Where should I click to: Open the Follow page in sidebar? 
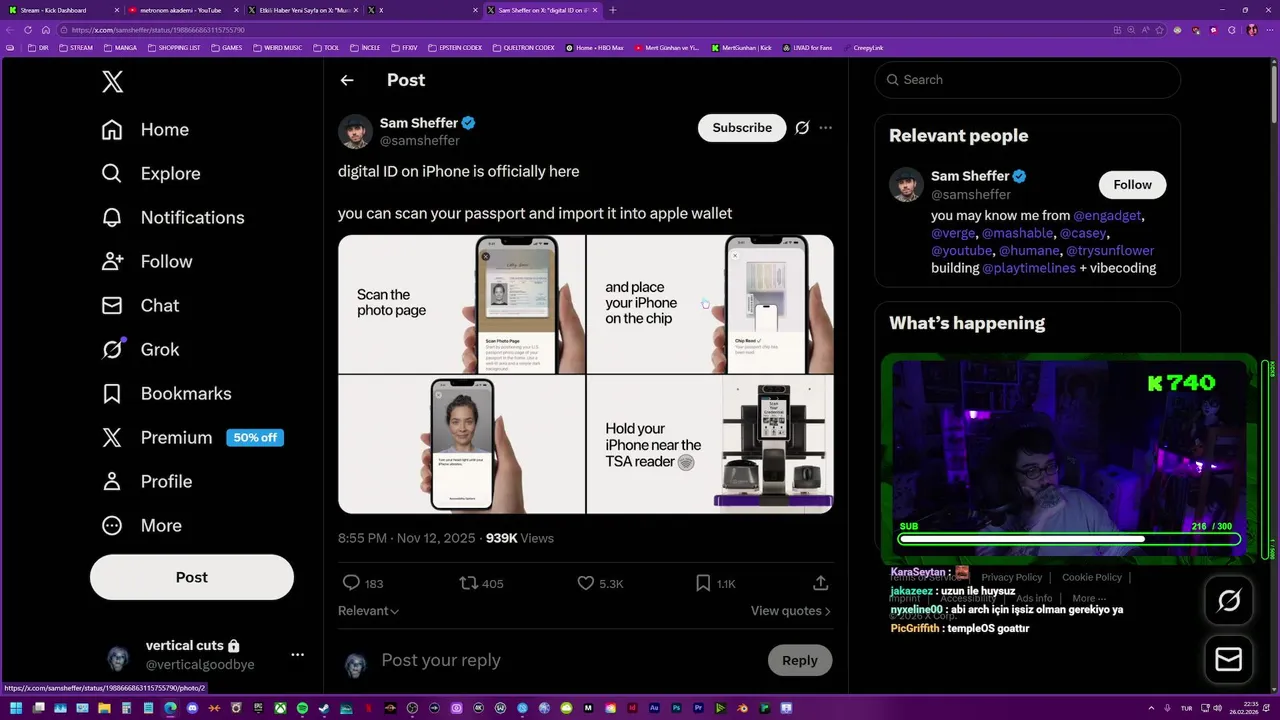146,262
